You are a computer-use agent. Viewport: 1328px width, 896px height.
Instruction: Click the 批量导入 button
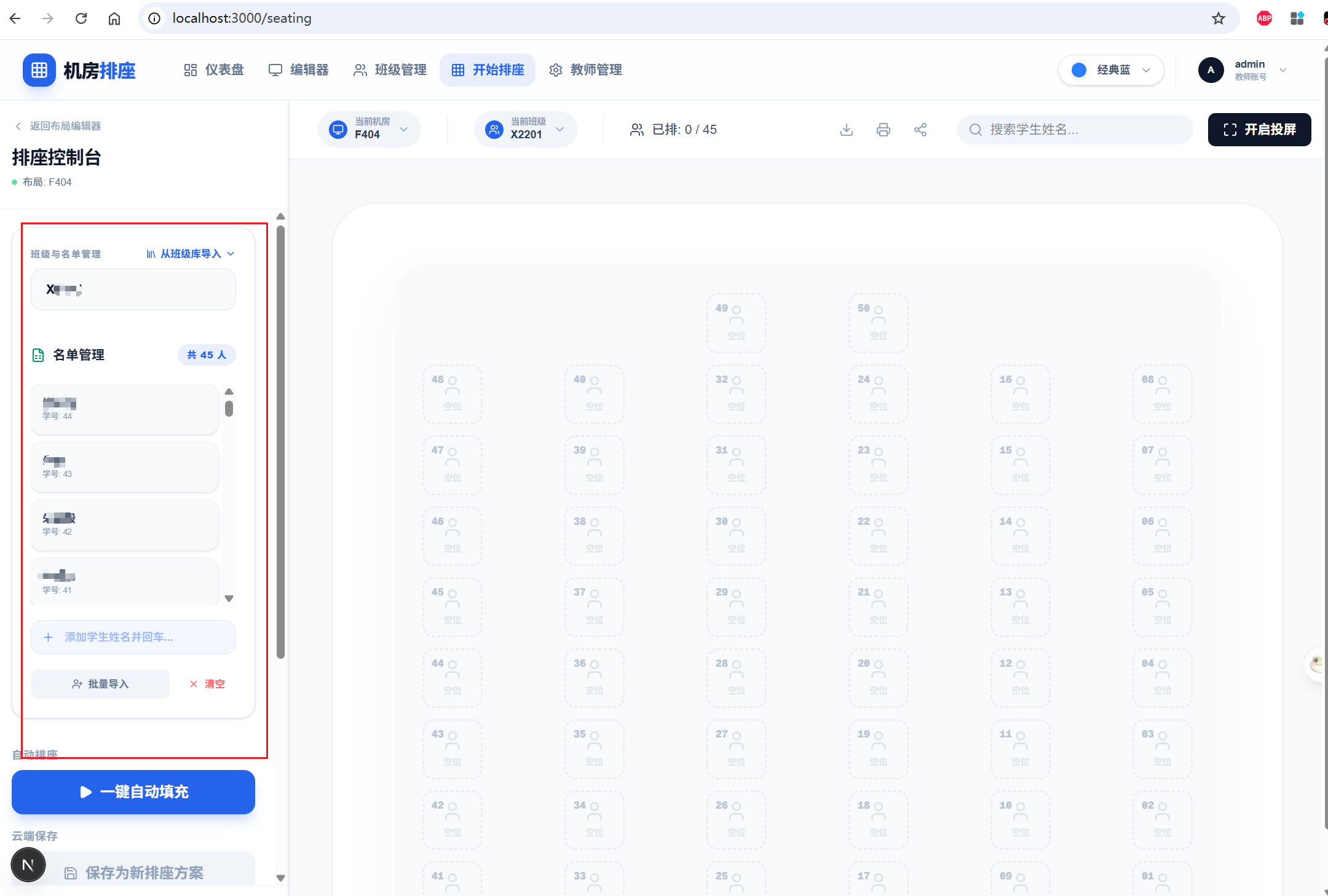tap(100, 684)
